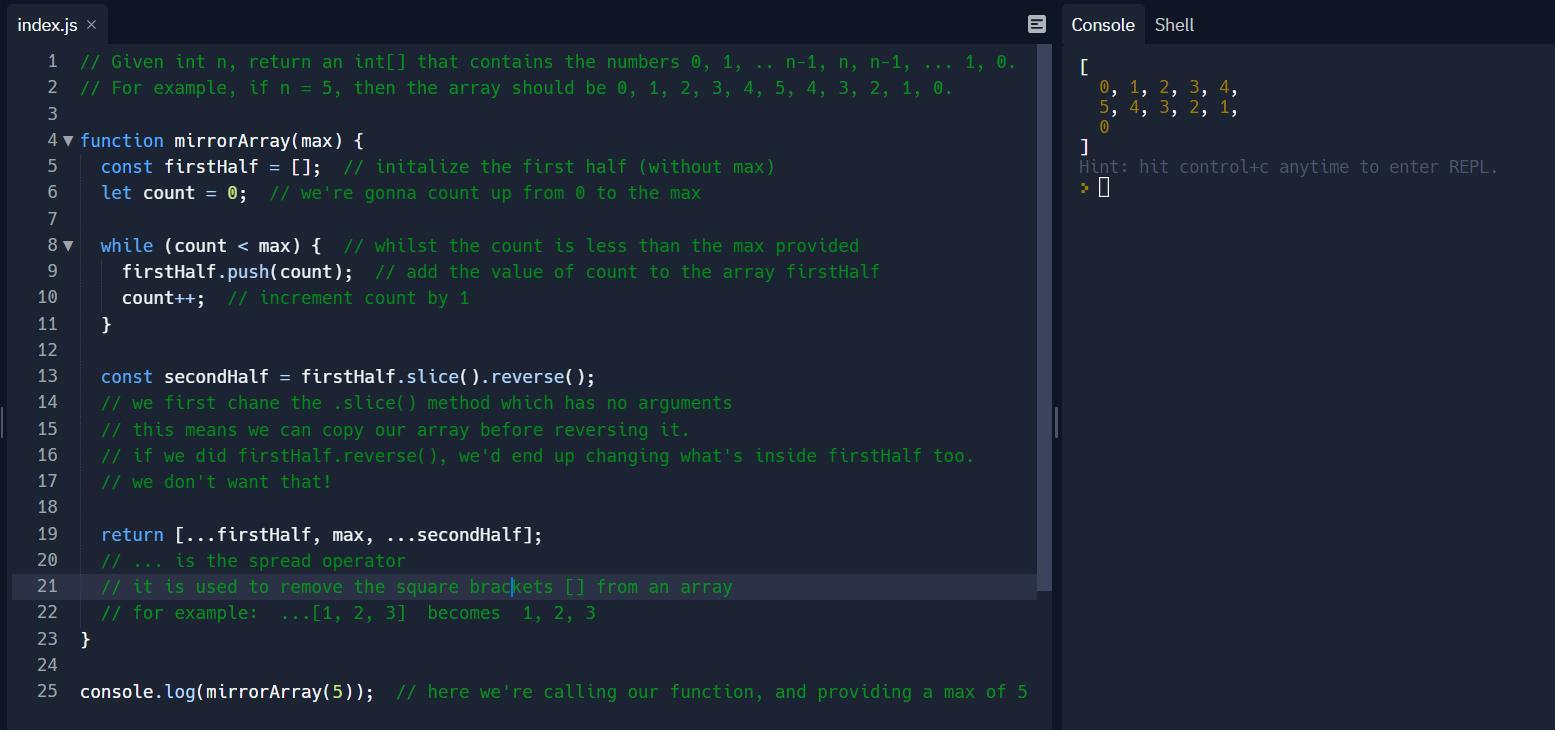Focus the console prompt input cursor
This screenshot has height=730, width=1555.
coord(1104,188)
